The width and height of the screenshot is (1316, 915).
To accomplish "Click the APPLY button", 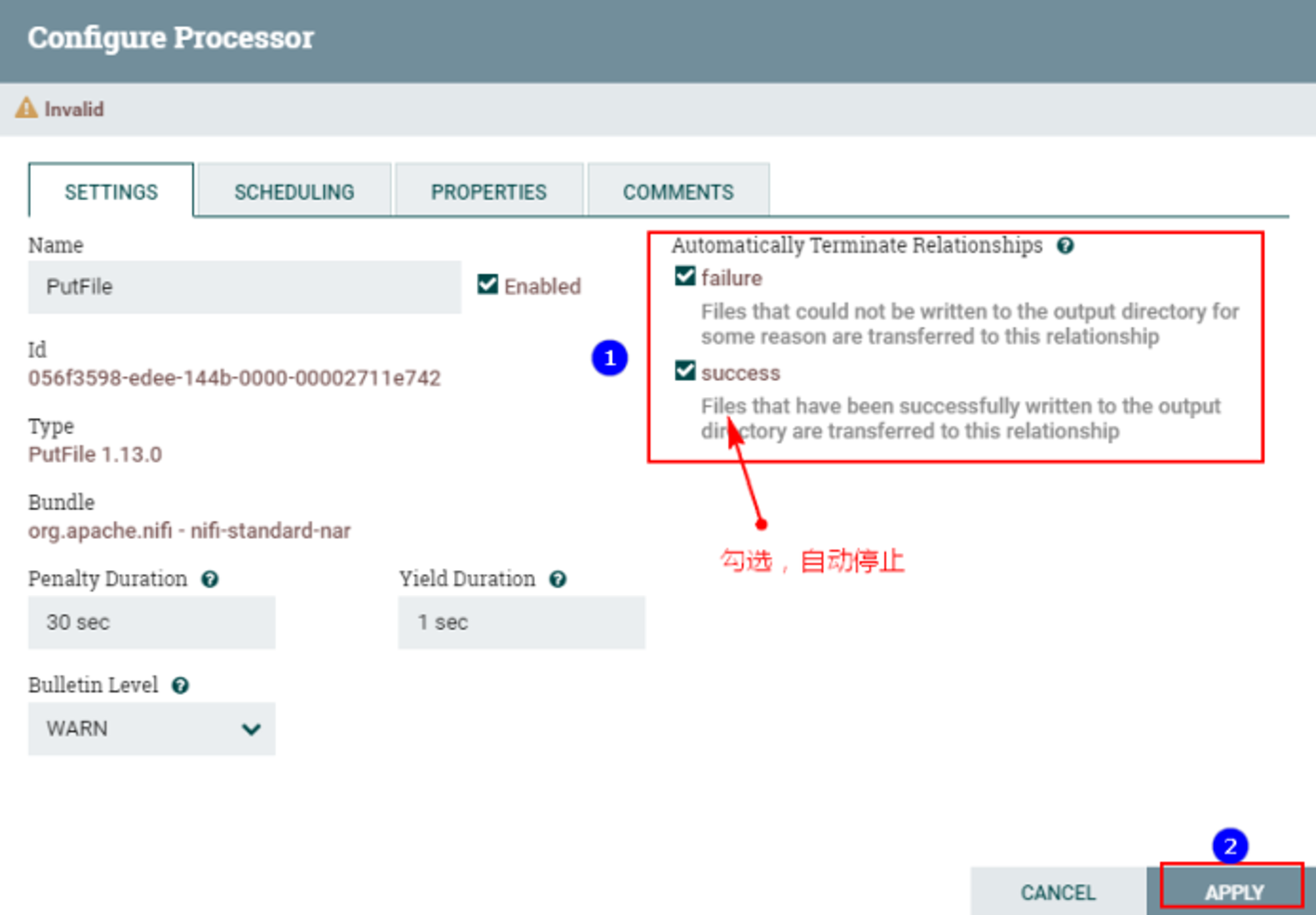I will point(1232,892).
